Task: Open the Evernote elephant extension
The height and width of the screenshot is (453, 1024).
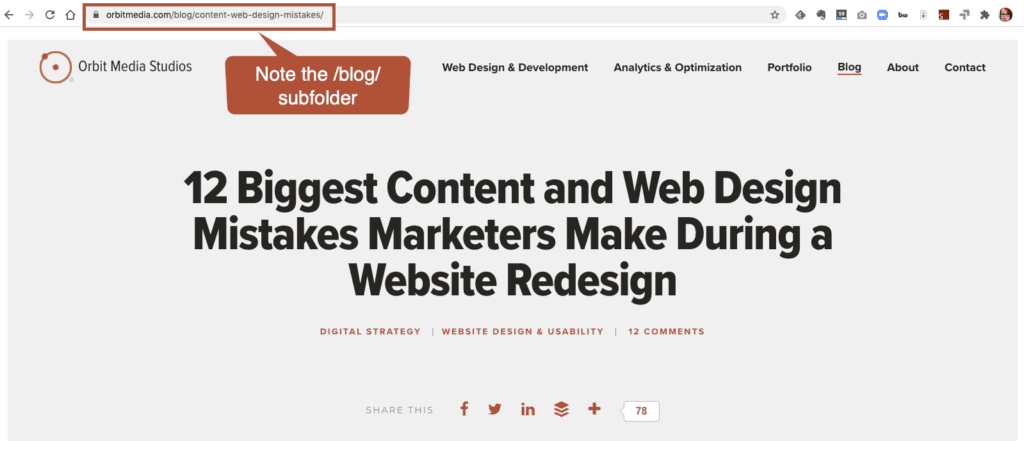Action: click(x=821, y=15)
